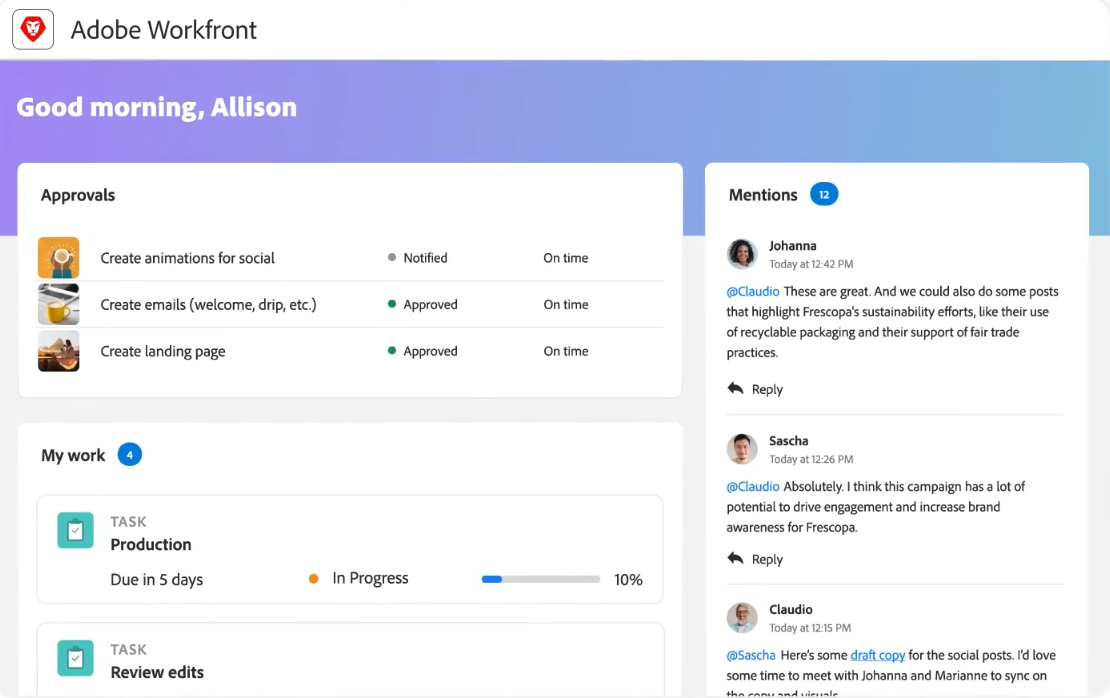Click the My work heading
This screenshot has height=698, width=1110.
pyautogui.click(x=73, y=455)
